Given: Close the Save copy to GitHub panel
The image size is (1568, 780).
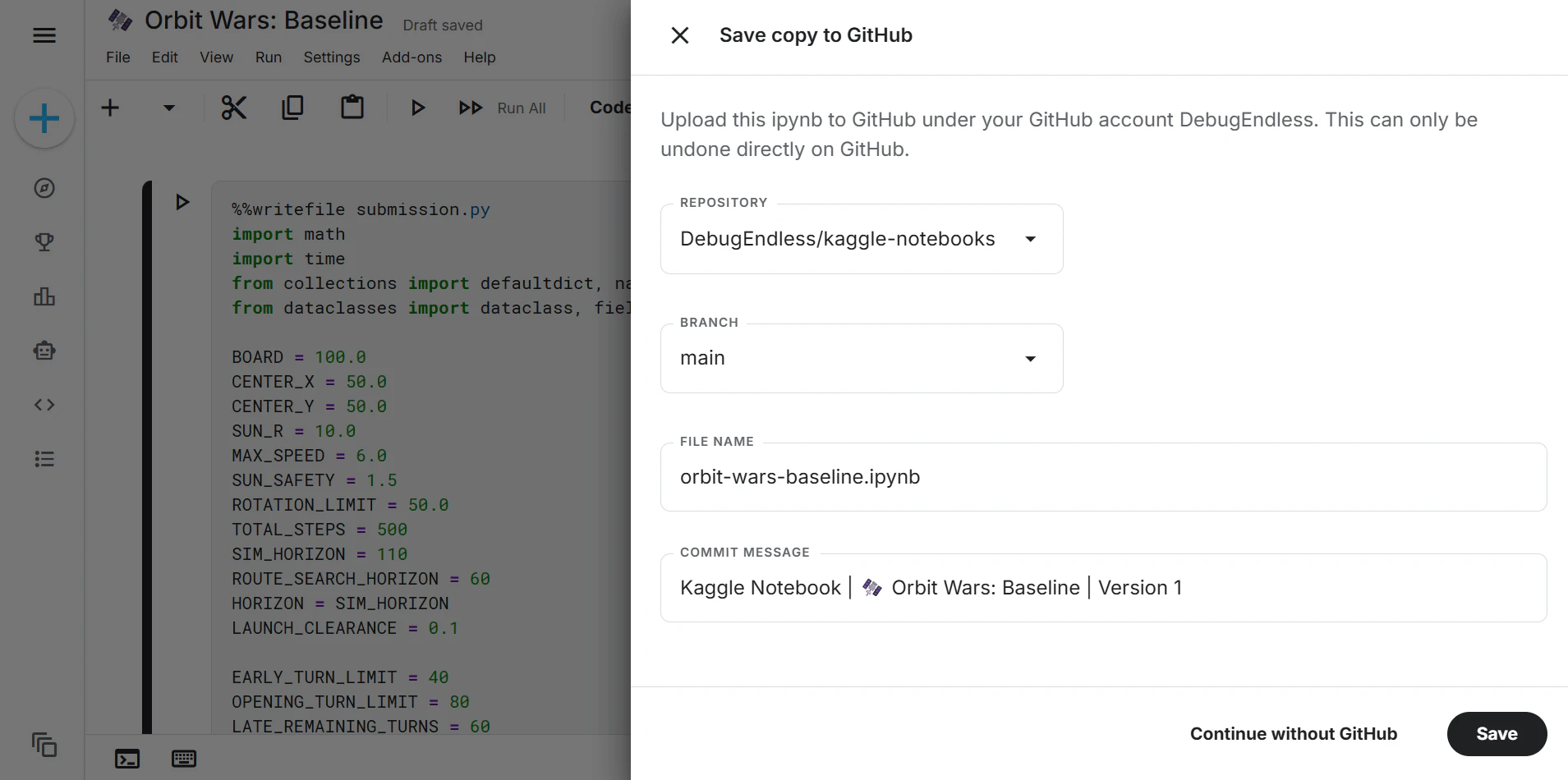Looking at the screenshot, I should [680, 35].
